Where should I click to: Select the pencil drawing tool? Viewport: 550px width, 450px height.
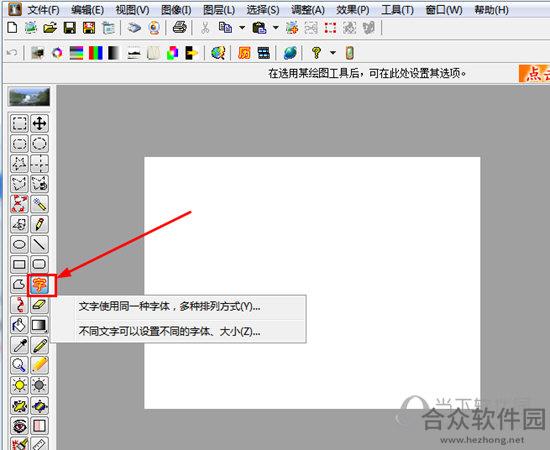[x=39, y=224]
